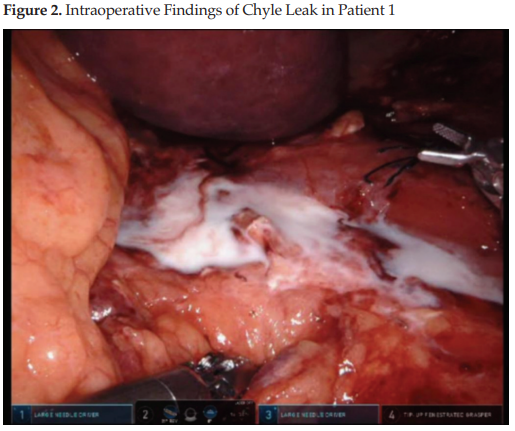Click the 30 degree label under the endoscope icon
Screen dimensions: 515x431
point(170,421)
